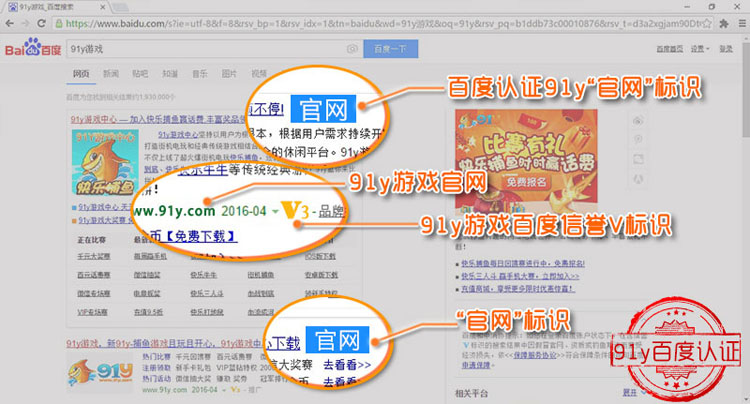
Task: Switch to the 视频 tab
Action: pos(259,74)
